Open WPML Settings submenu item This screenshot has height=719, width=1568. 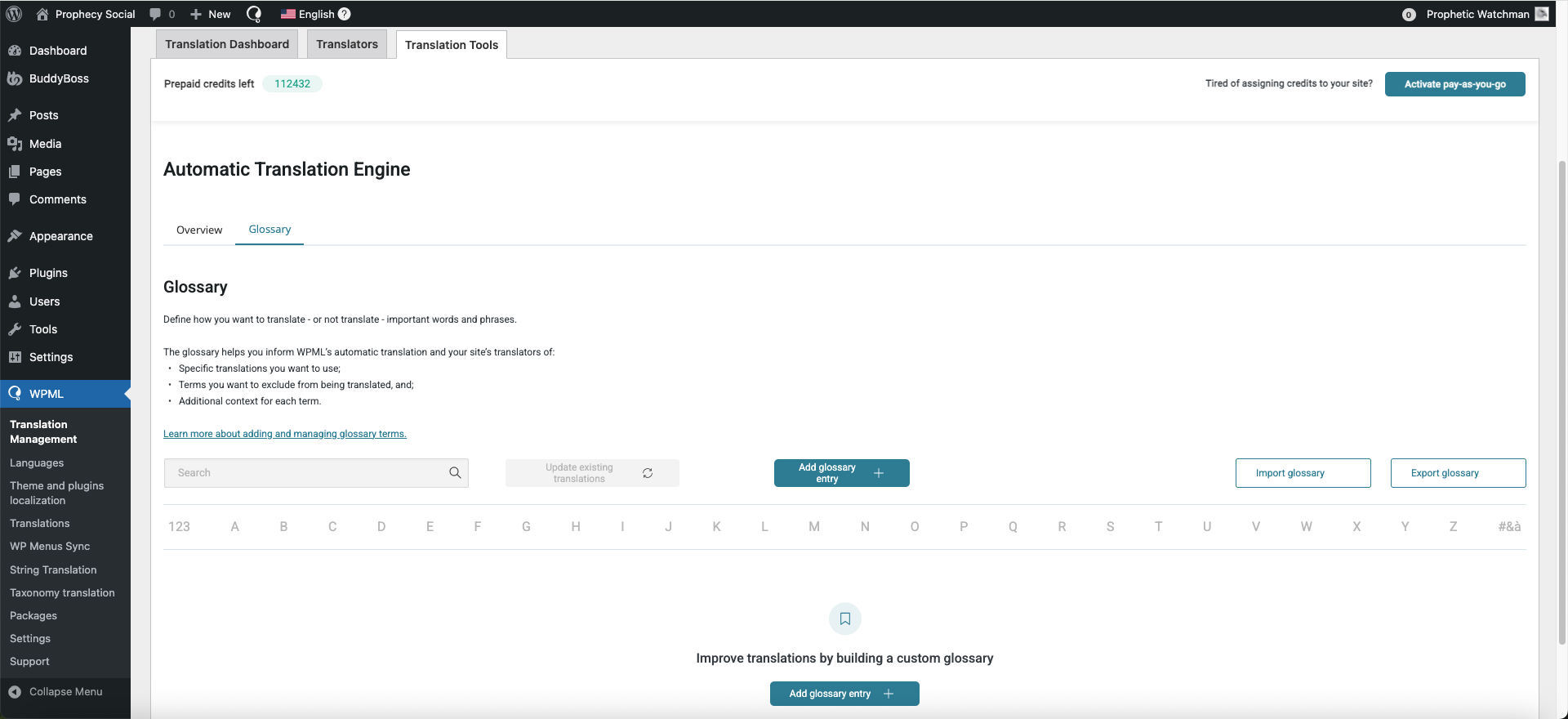tap(30, 638)
